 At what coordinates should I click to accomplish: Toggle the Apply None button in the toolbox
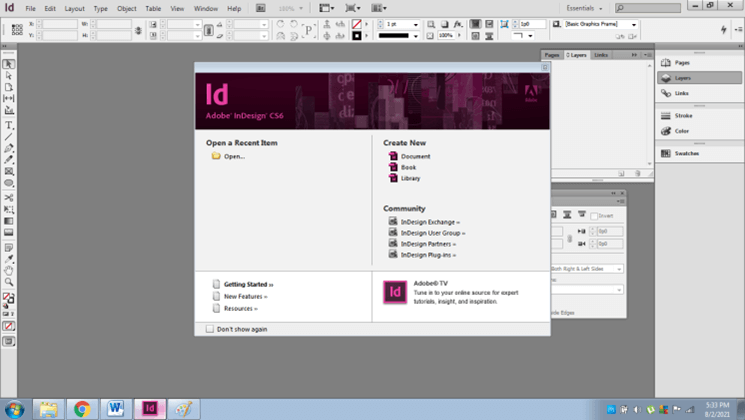[9, 326]
